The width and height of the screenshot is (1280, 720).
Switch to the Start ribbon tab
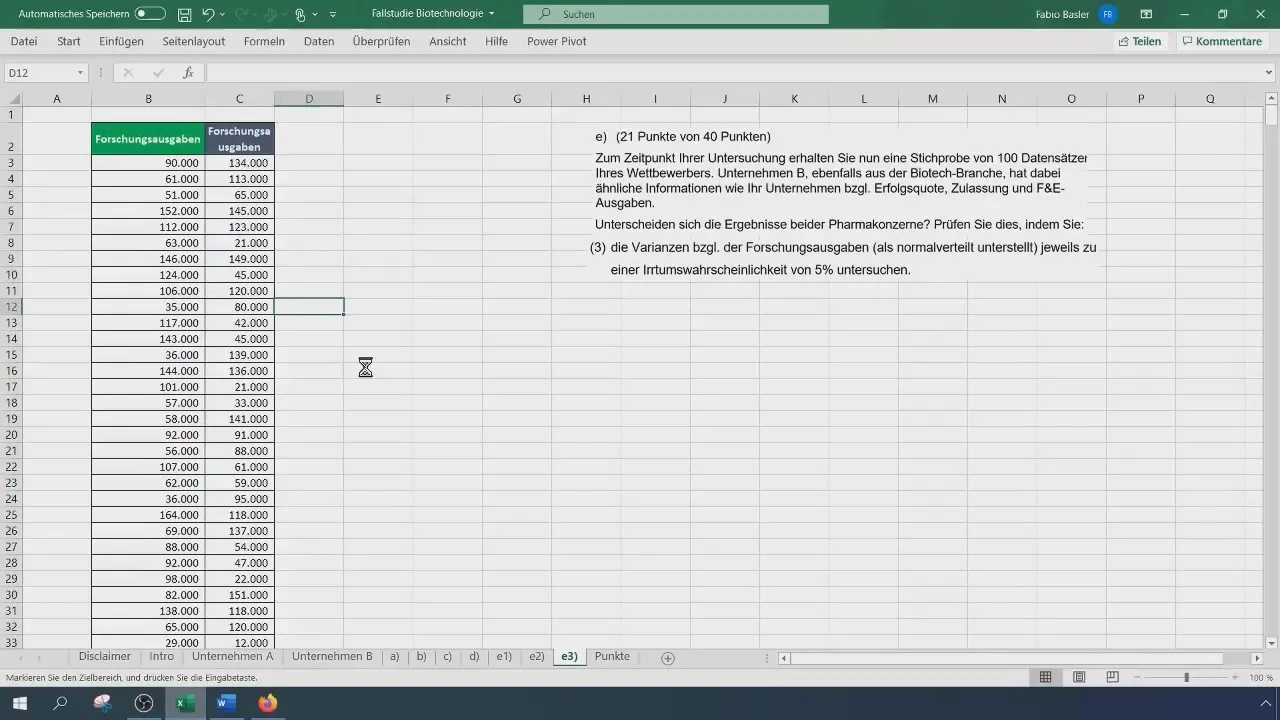(69, 41)
